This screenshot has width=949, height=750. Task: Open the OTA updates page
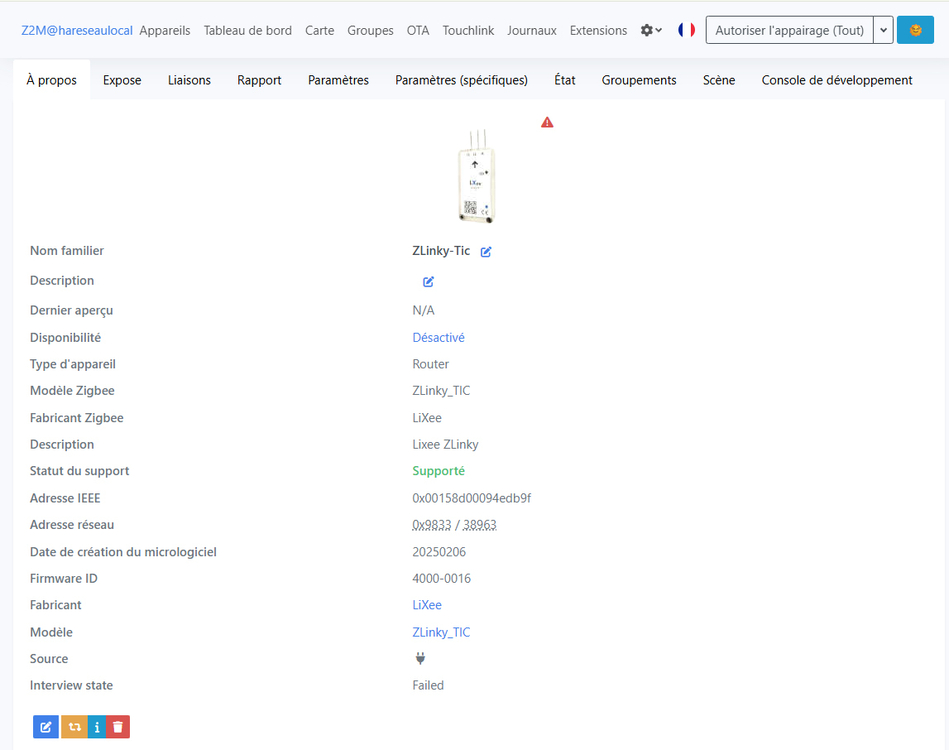click(x=418, y=30)
